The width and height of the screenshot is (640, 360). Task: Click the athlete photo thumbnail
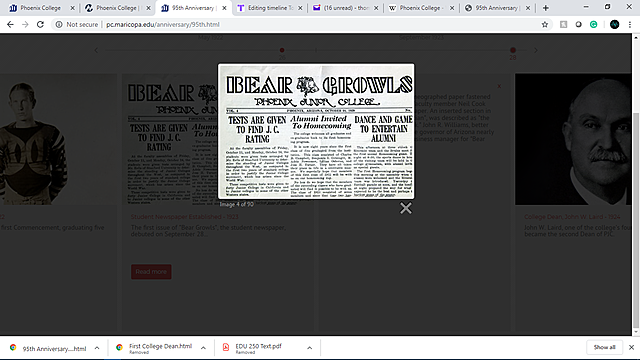click(58, 139)
